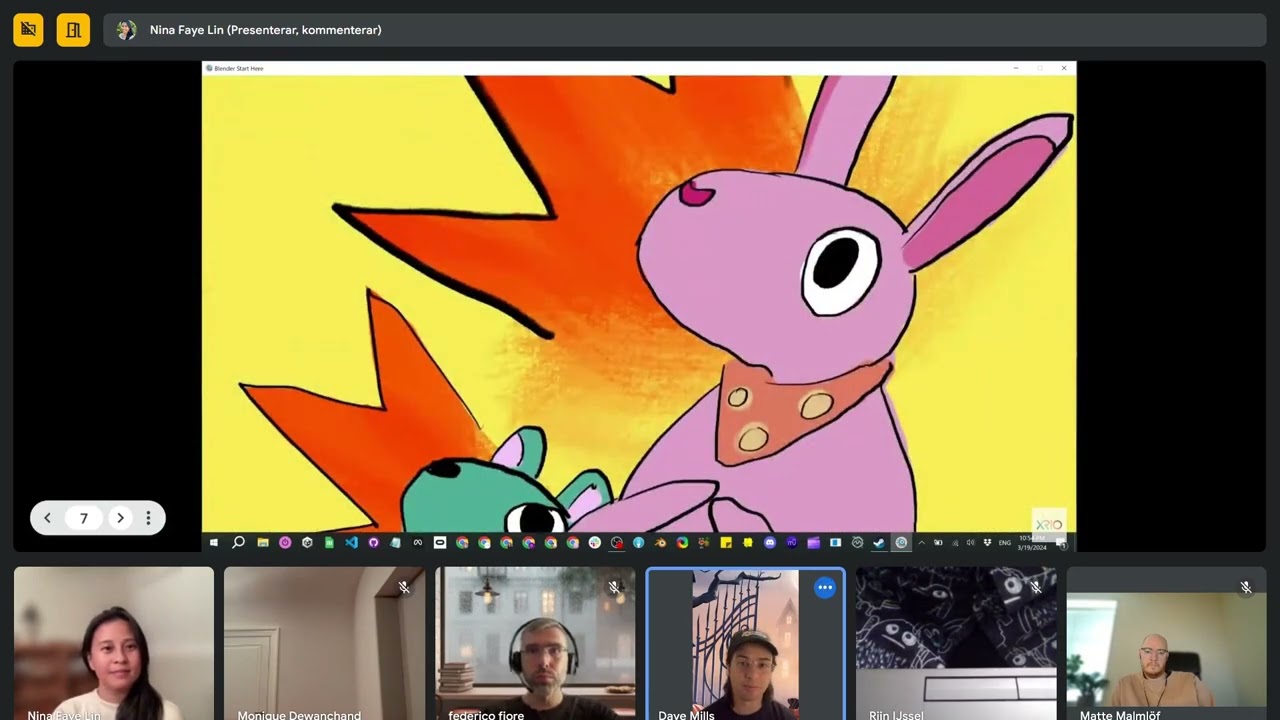The width and height of the screenshot is (1280, 720).
Task: Select Matte Malmlöf's video tile
Action: tap(1166, 643)
